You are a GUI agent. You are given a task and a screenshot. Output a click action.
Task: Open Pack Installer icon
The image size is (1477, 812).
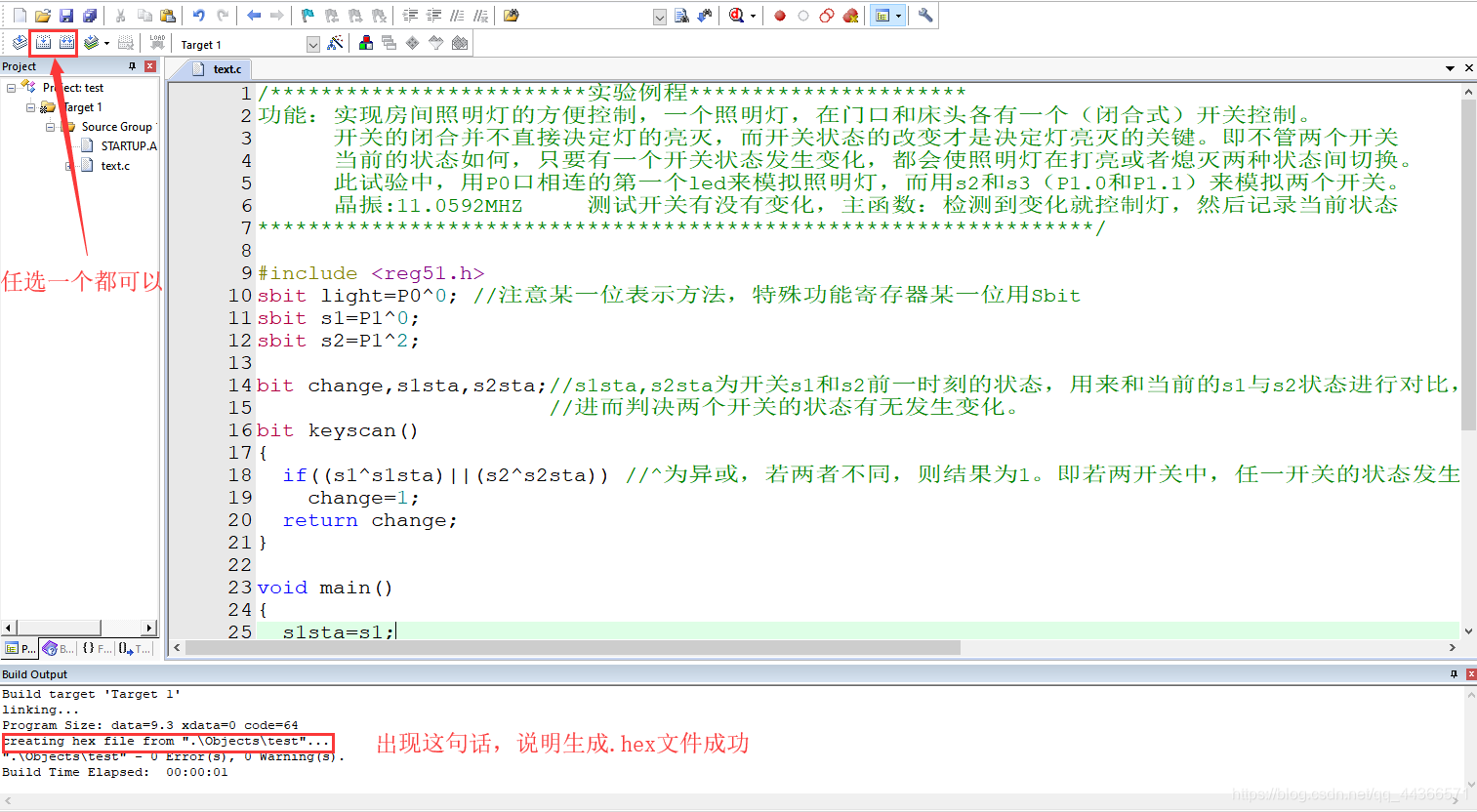click(460, 43)
